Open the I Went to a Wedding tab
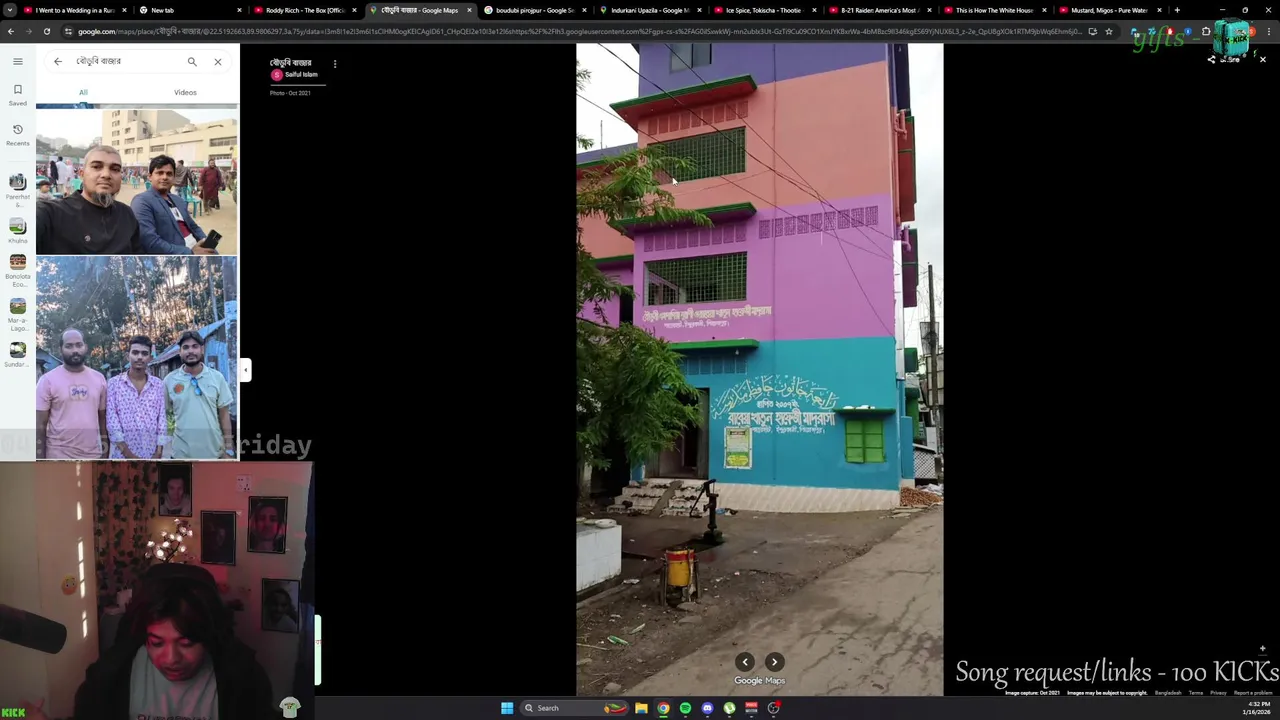Viewport: 1280px width, 720px height. (75, 10)
